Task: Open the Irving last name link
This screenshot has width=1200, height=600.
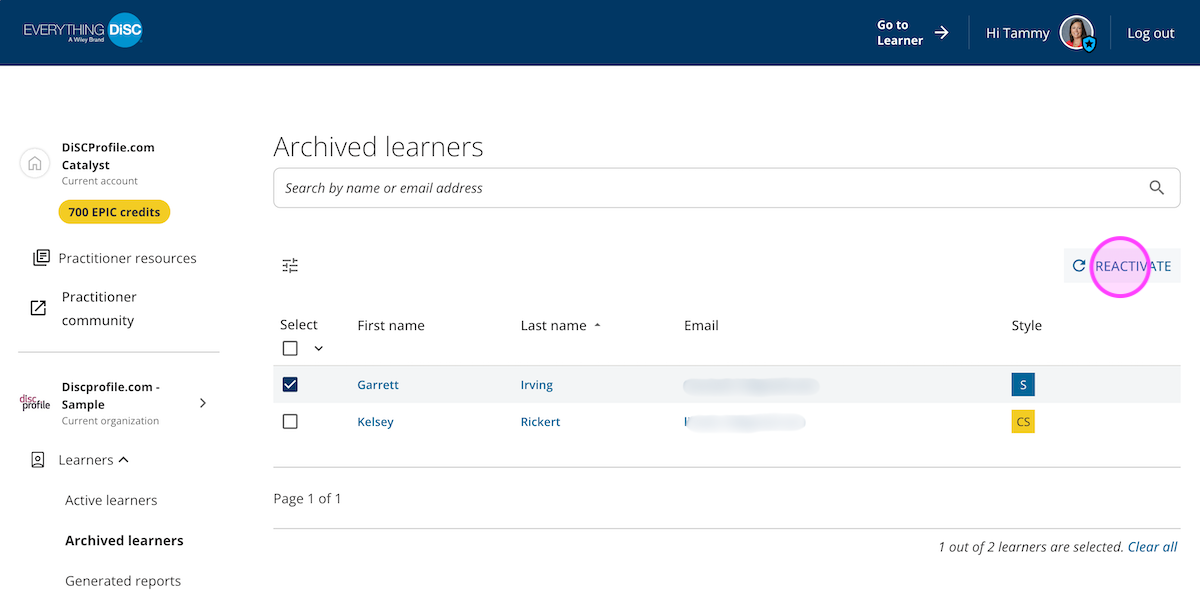Action: pos(537,385)
